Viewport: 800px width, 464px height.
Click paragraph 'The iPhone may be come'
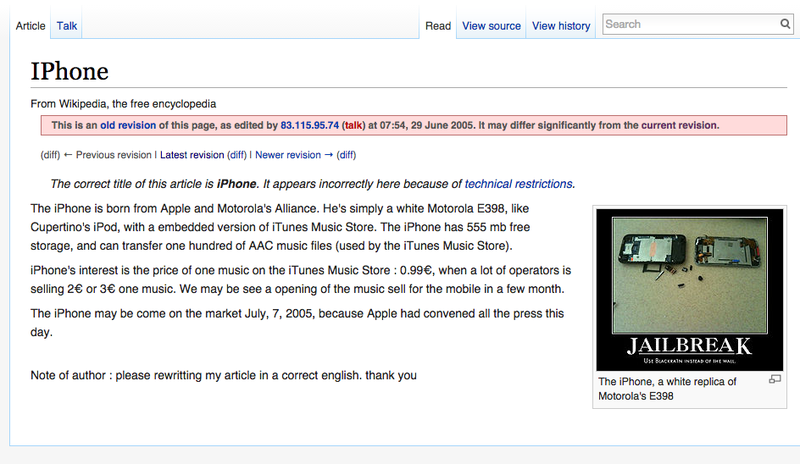[297, 323]
